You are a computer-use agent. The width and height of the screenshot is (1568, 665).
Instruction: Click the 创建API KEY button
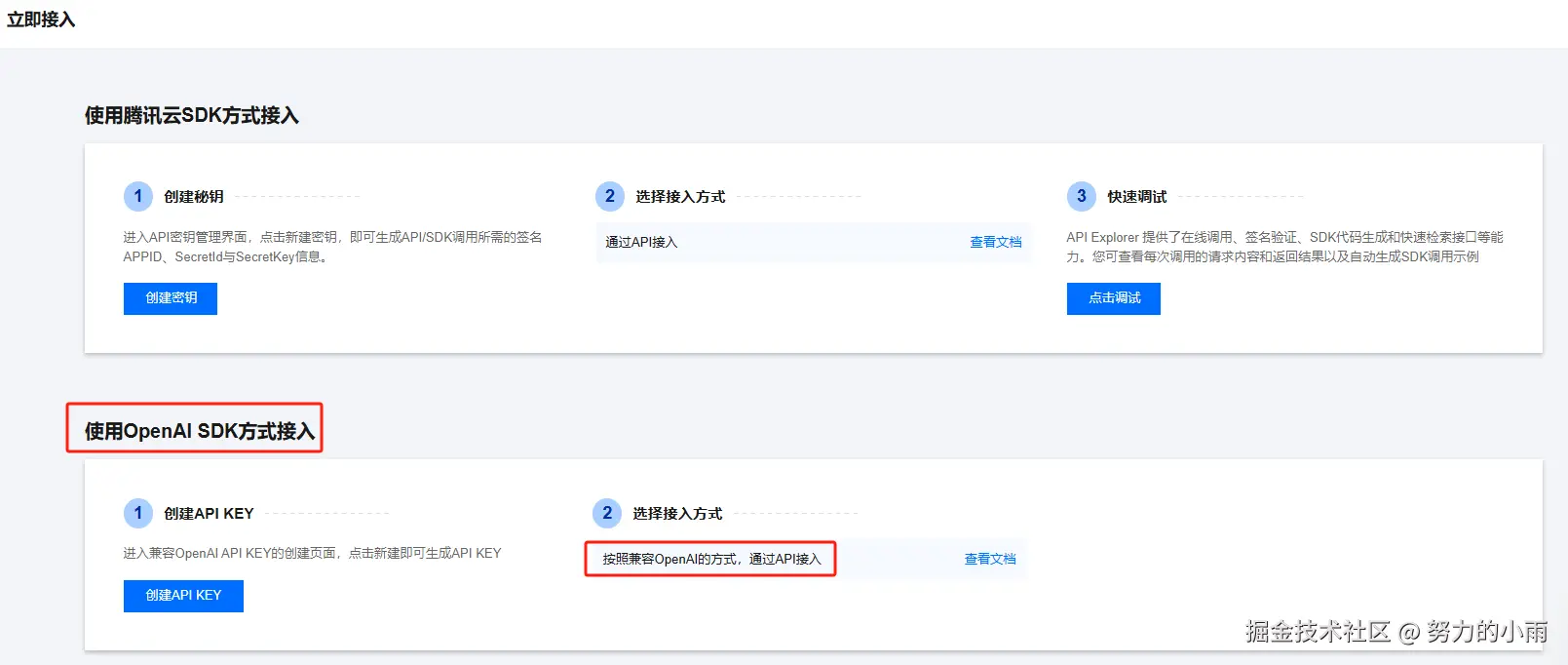coord(183,596)
